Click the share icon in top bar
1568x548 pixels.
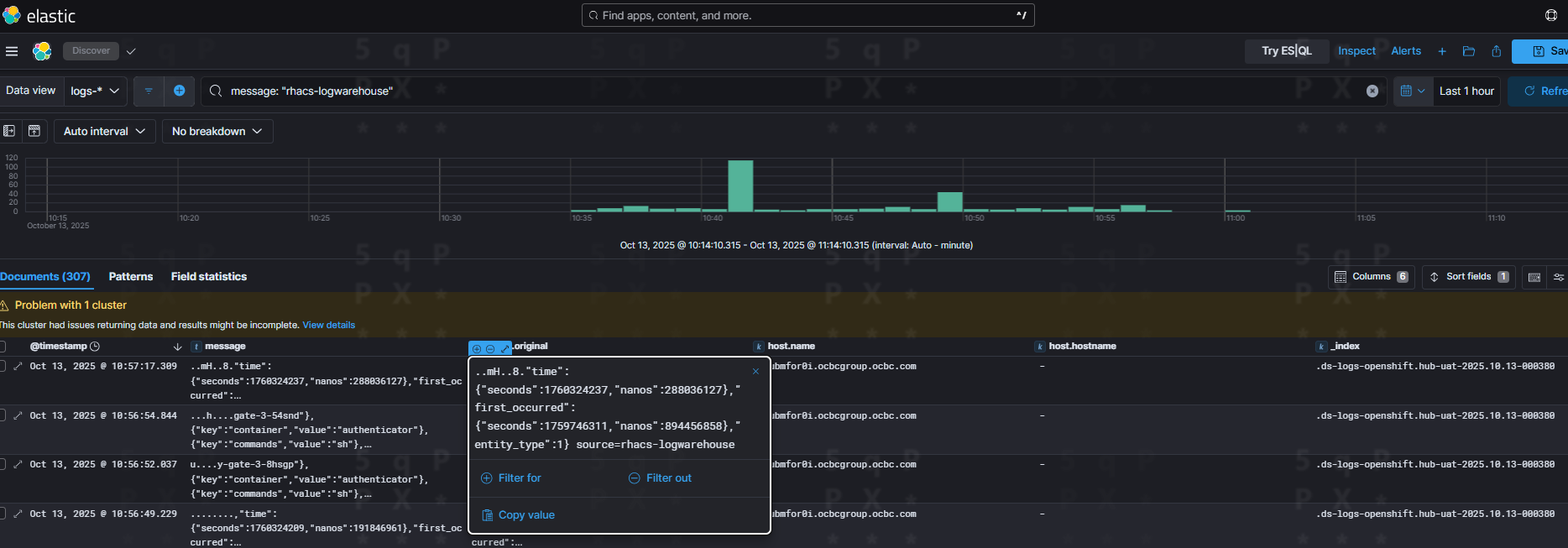pos(1496,51)
